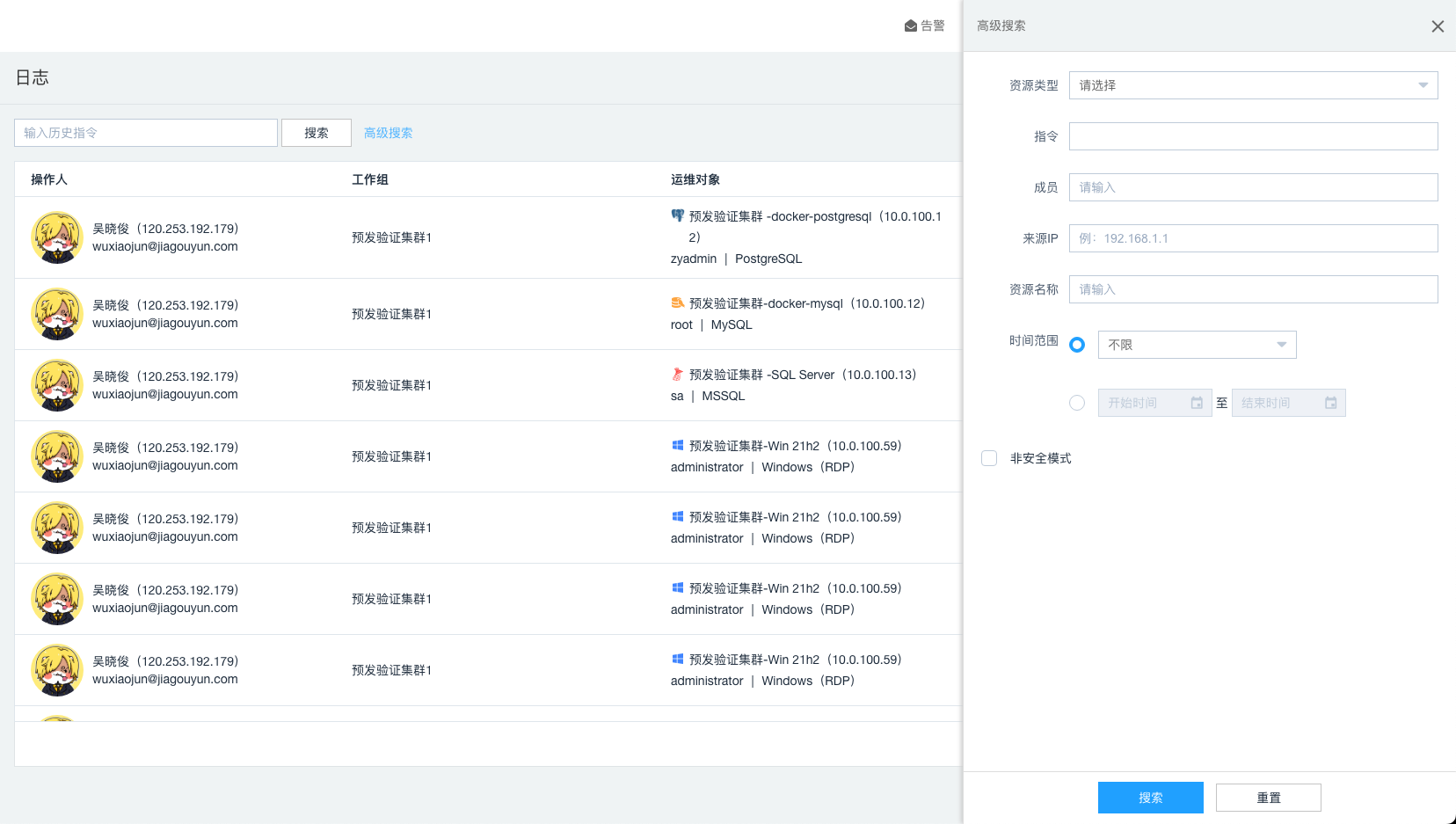Enable the 非安全模式 checkbox
The image size is (1456, 824).
(x=989, y=458)
